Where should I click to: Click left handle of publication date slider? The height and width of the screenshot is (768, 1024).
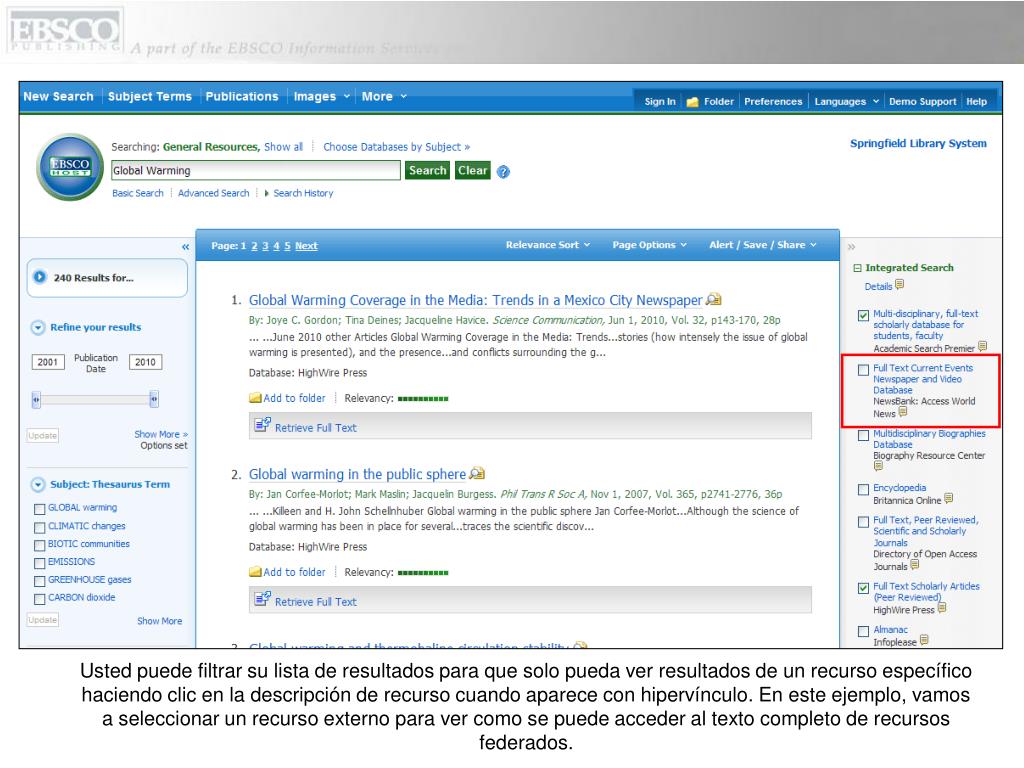tap(36, 399)
